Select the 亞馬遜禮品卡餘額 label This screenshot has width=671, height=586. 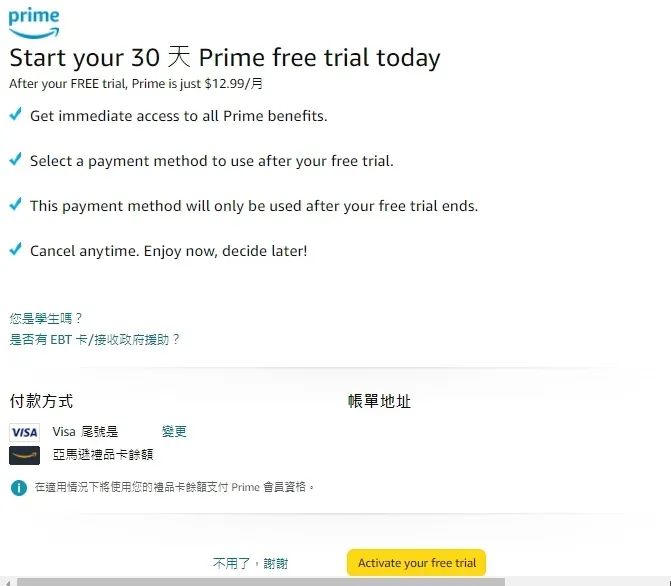[103, 454]
